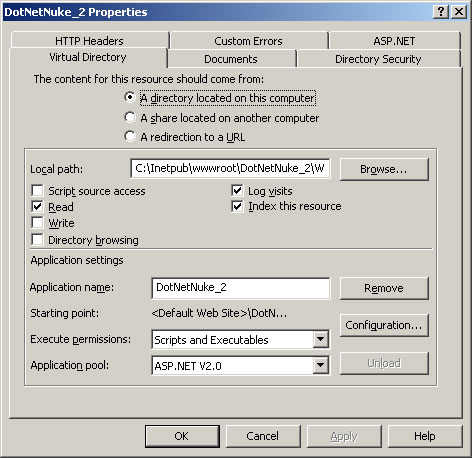Click the Browse... button for local path

coord(384,169)
